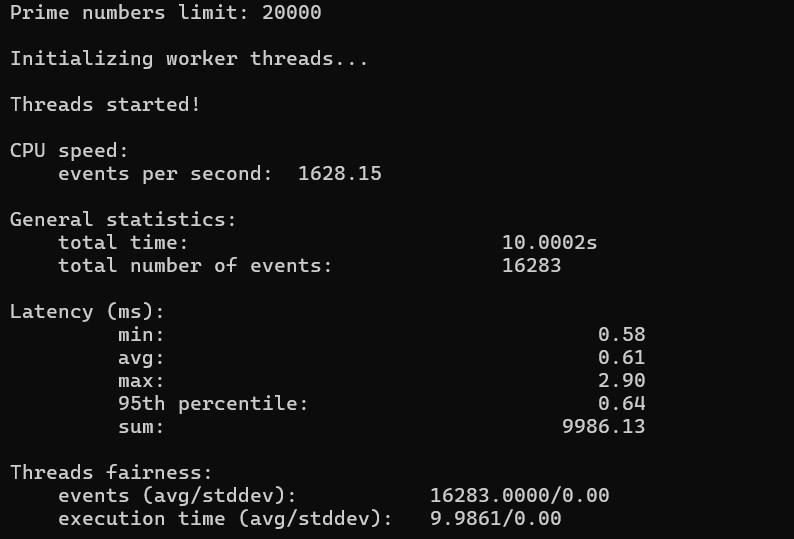
Task: Click the prime numbers limit value 20000
Action: point(291,13)
